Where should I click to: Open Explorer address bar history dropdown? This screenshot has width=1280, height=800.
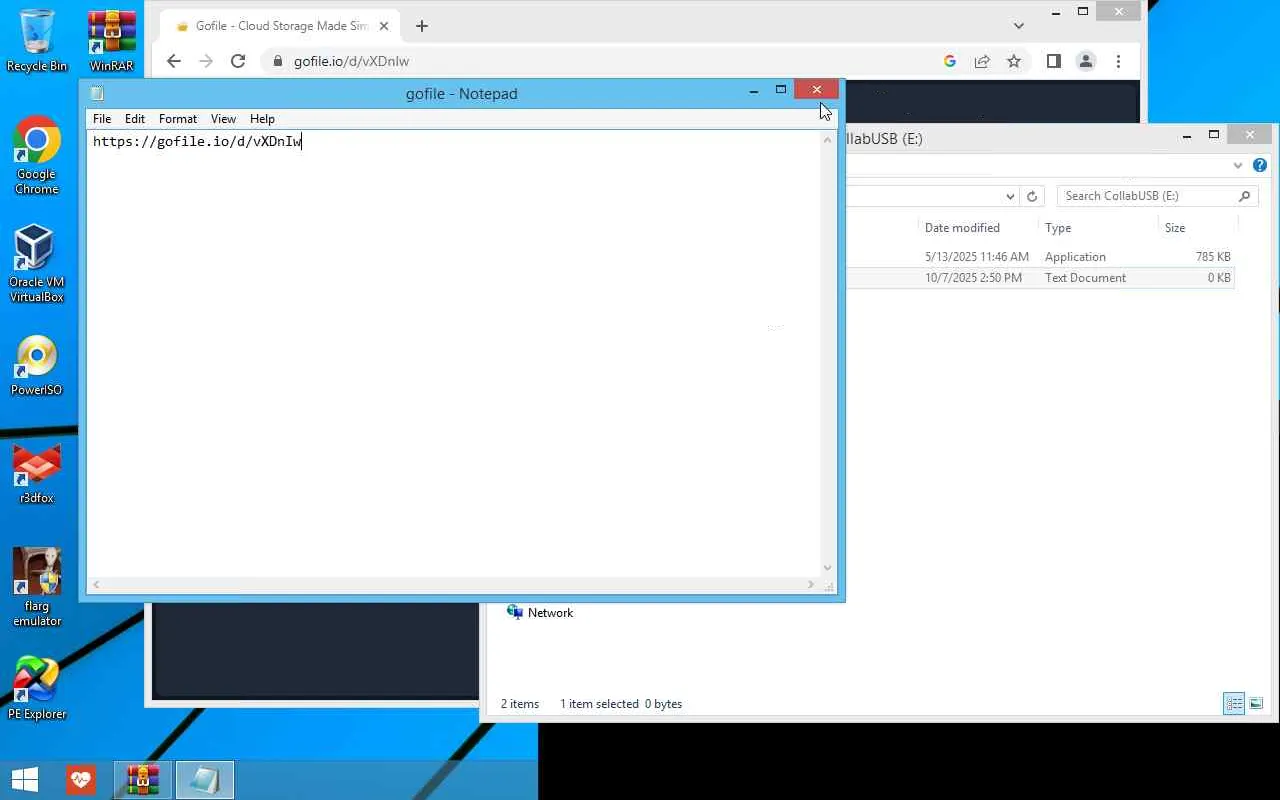coord(1010,196)
